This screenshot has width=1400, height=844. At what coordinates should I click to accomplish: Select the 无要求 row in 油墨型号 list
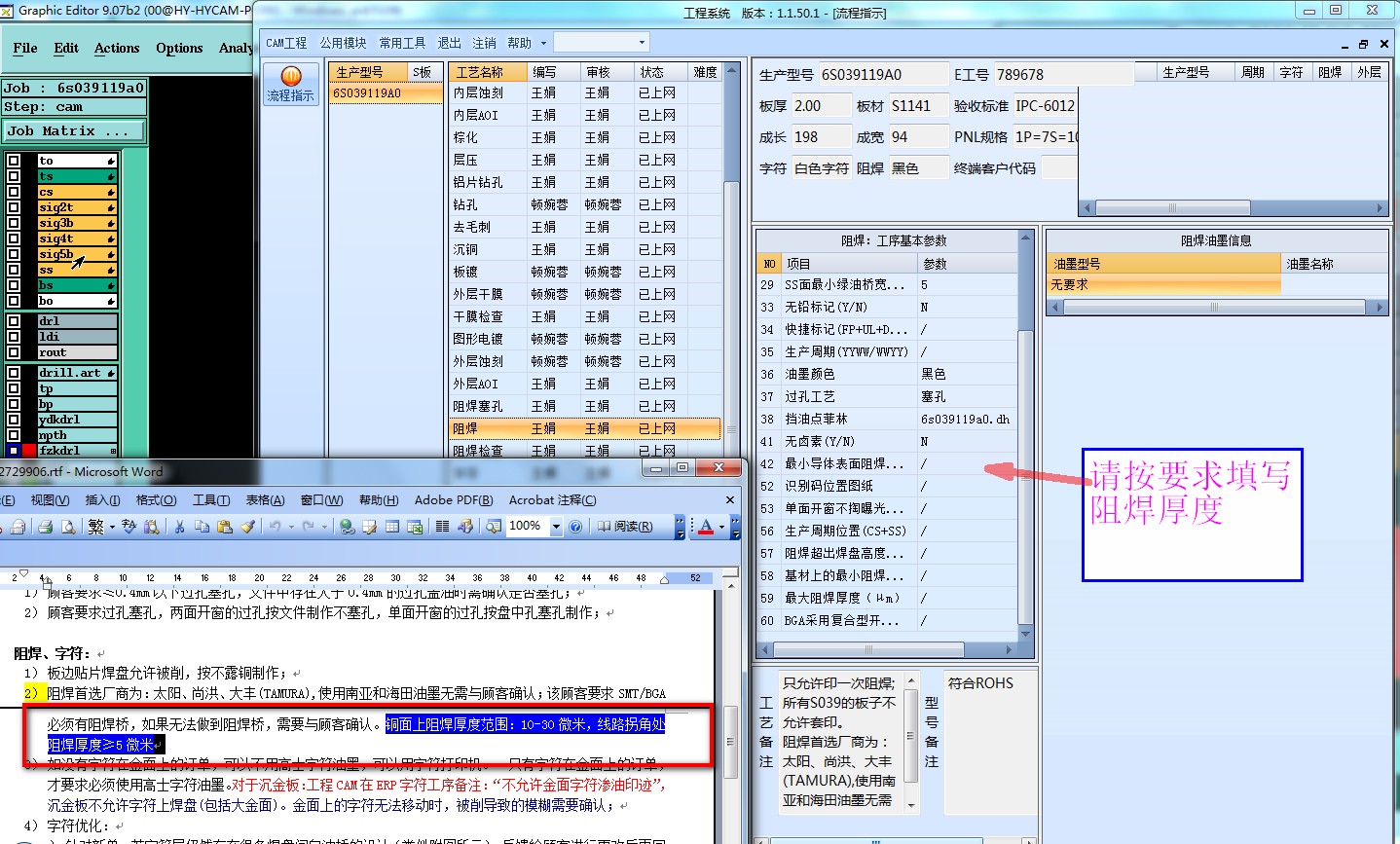click(x=1164, y=284)
